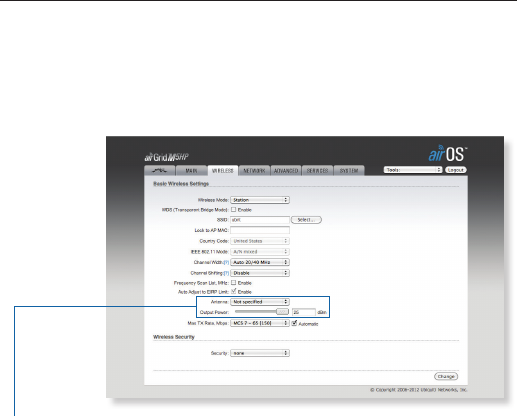Open Channel Width help link
The image size is (517, 416).
tap(226, 263)
